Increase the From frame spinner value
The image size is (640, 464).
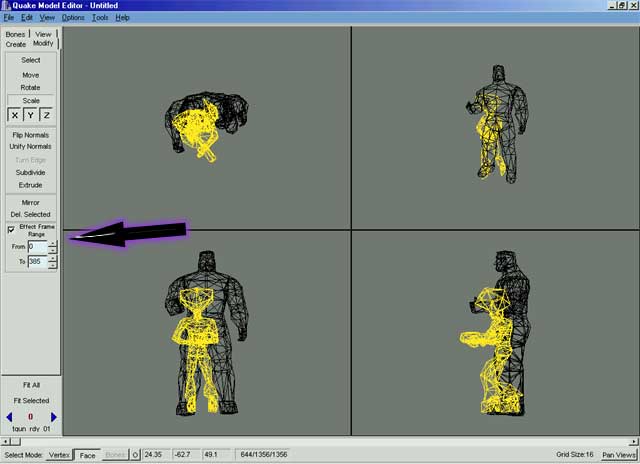52,243
